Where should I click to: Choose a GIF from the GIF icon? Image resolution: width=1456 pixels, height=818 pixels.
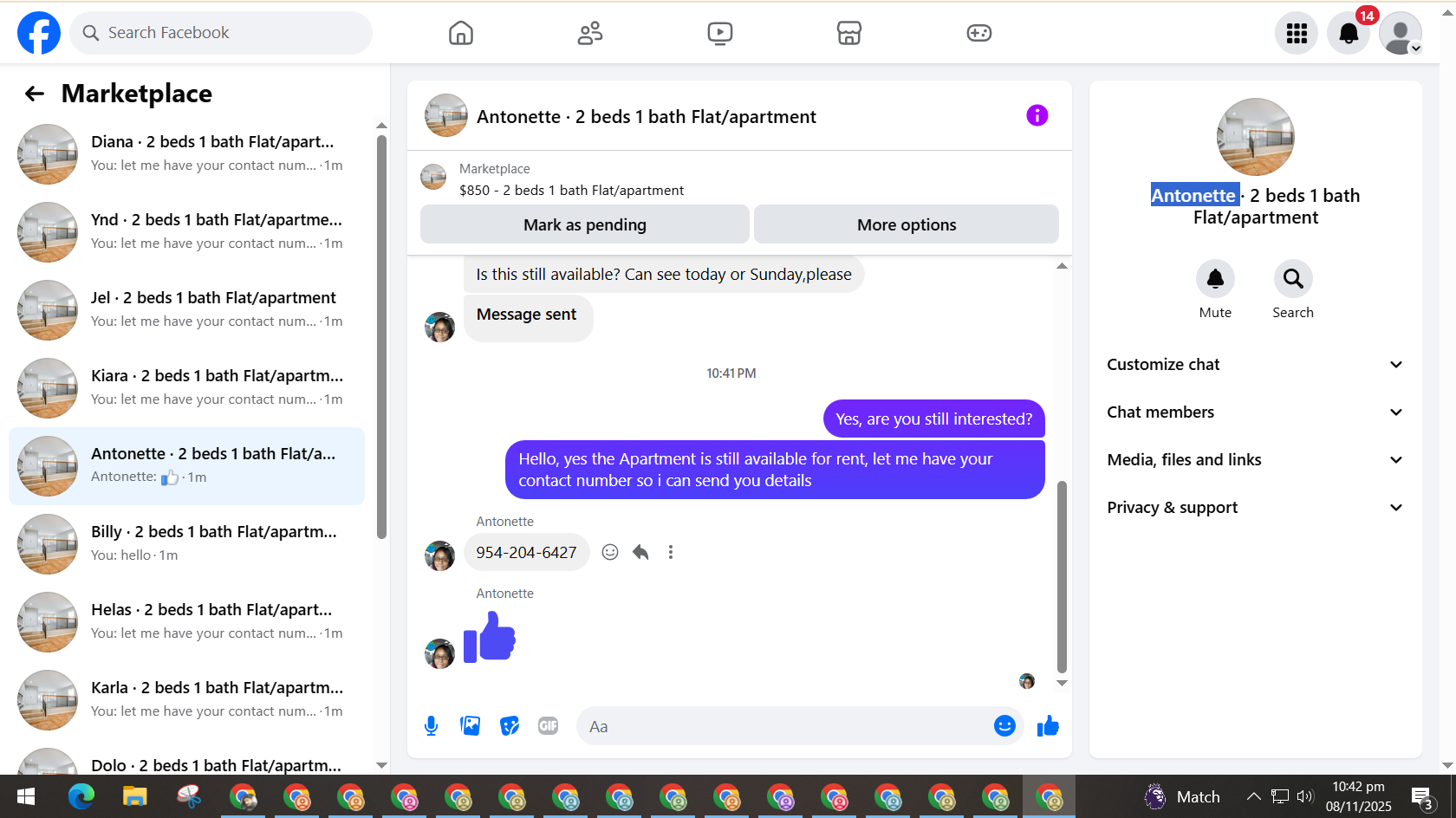coord(549,726)
